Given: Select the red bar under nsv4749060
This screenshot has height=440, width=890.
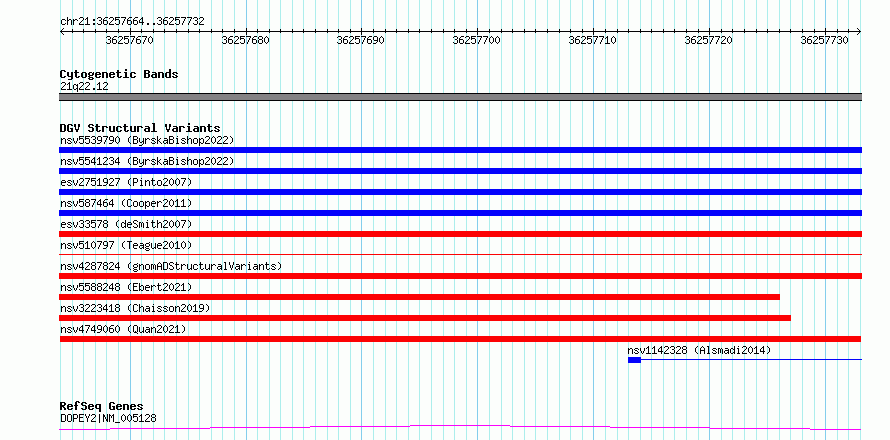Looking at the screenshot, I should pyautogui.click(x=460, y=339).
